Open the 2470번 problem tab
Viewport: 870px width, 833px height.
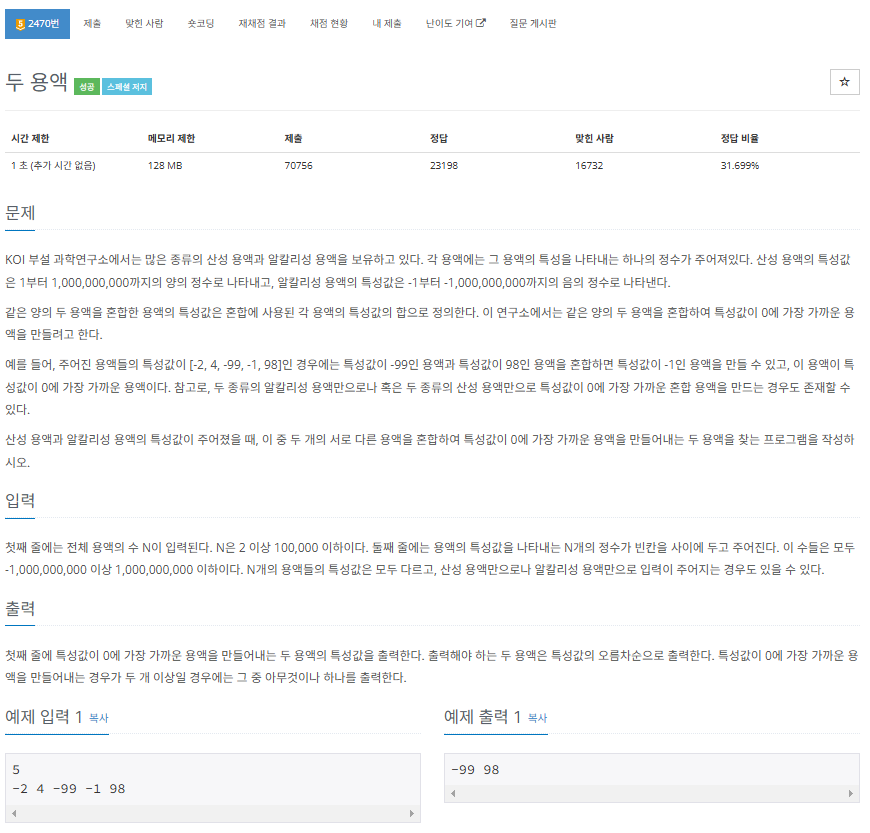tap(37, 24)
